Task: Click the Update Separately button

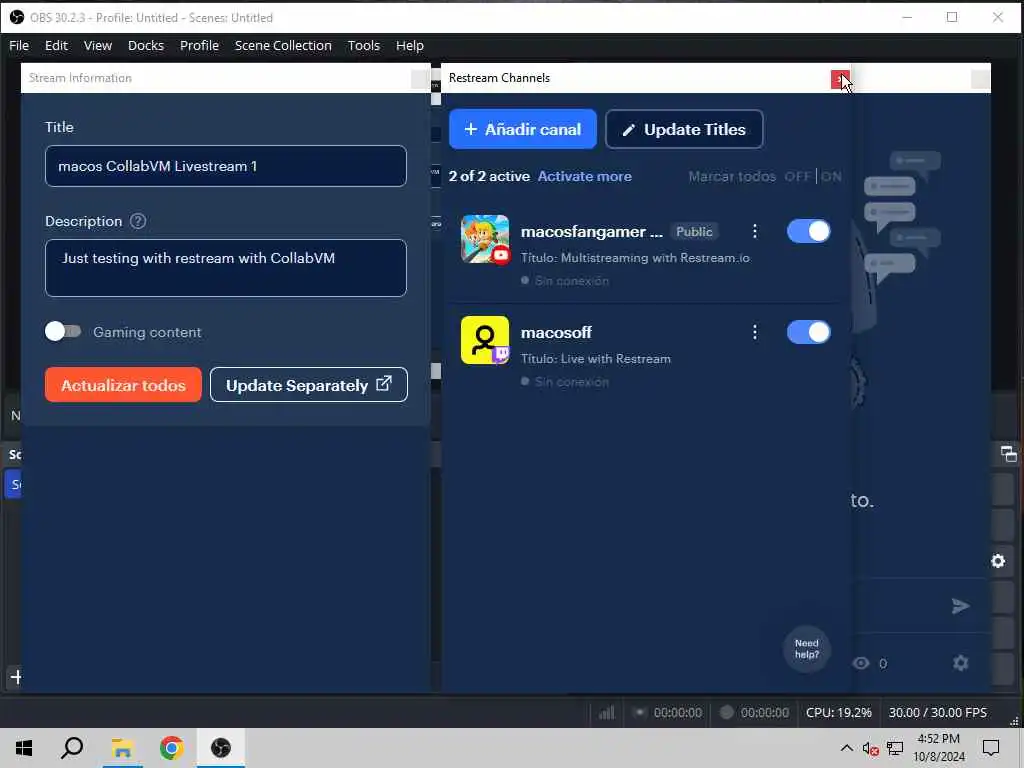Action: [309, 385]
